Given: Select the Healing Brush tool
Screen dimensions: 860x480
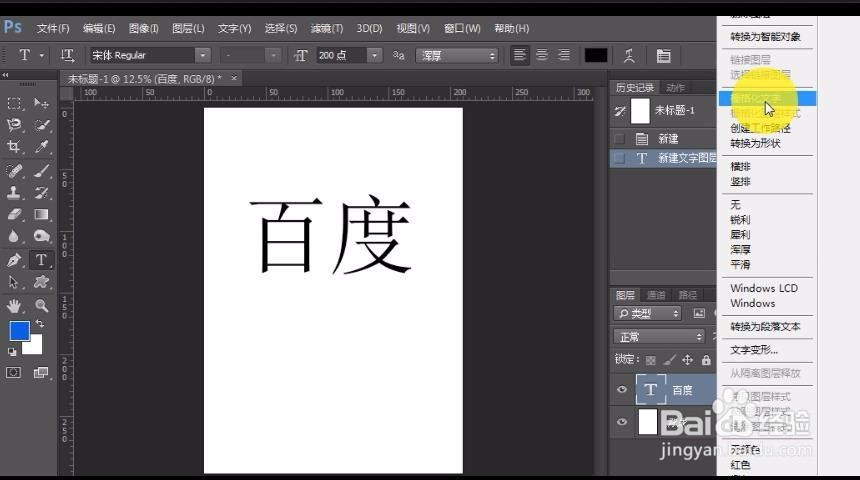Looking at the screenshot, I should tap(14, 171).
